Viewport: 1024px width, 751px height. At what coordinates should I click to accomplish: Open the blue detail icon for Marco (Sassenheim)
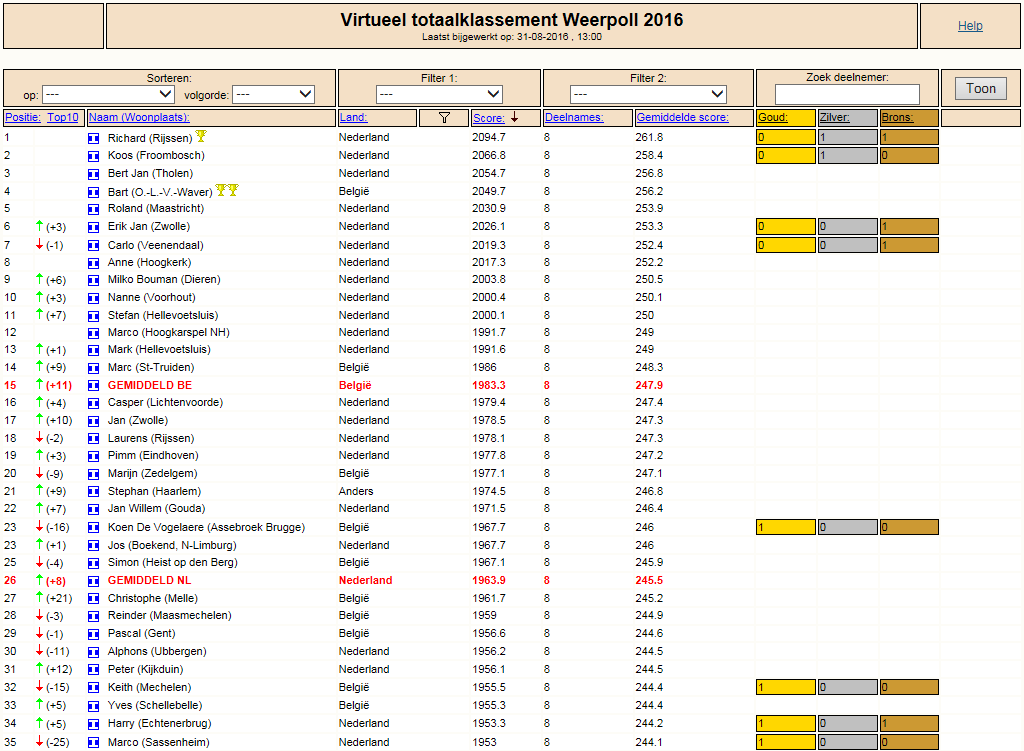tap(93, 743)
